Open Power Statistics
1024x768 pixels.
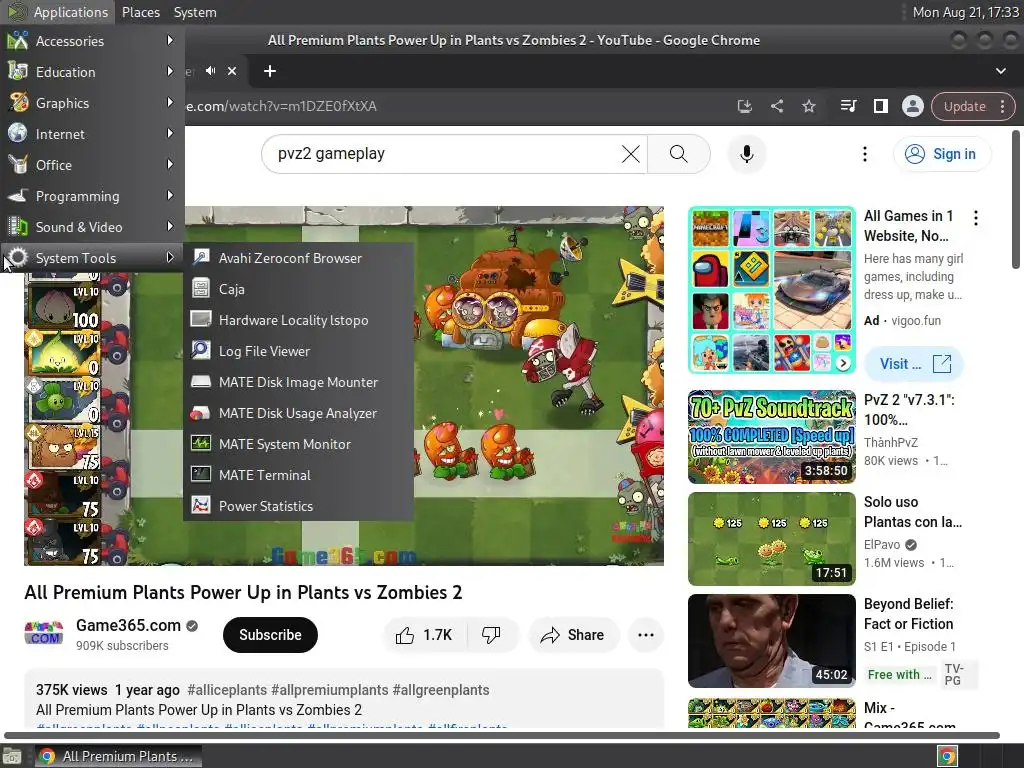(x=298, y=506)
